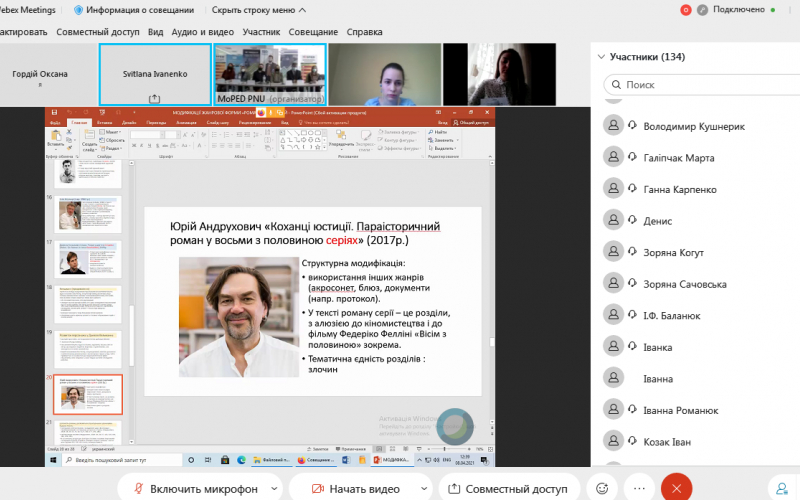
Task: Click the Windows Start button in shared taskbar
Action: (53, 460)
